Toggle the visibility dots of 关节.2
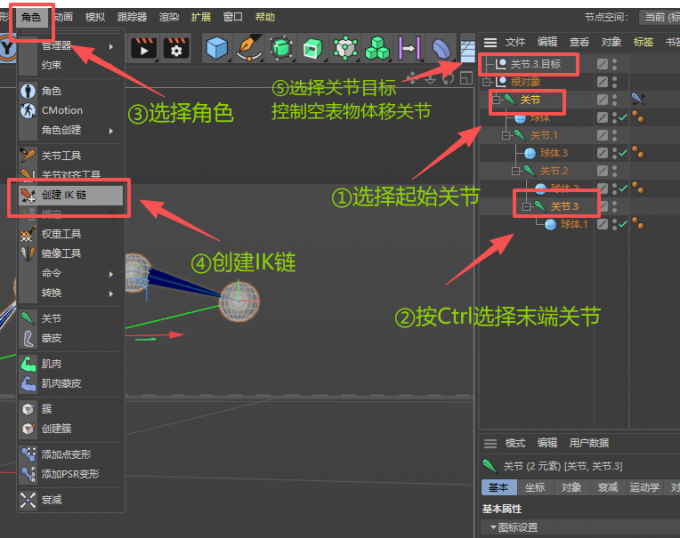Viewport: 680px width, 538px height. [615, 171]
